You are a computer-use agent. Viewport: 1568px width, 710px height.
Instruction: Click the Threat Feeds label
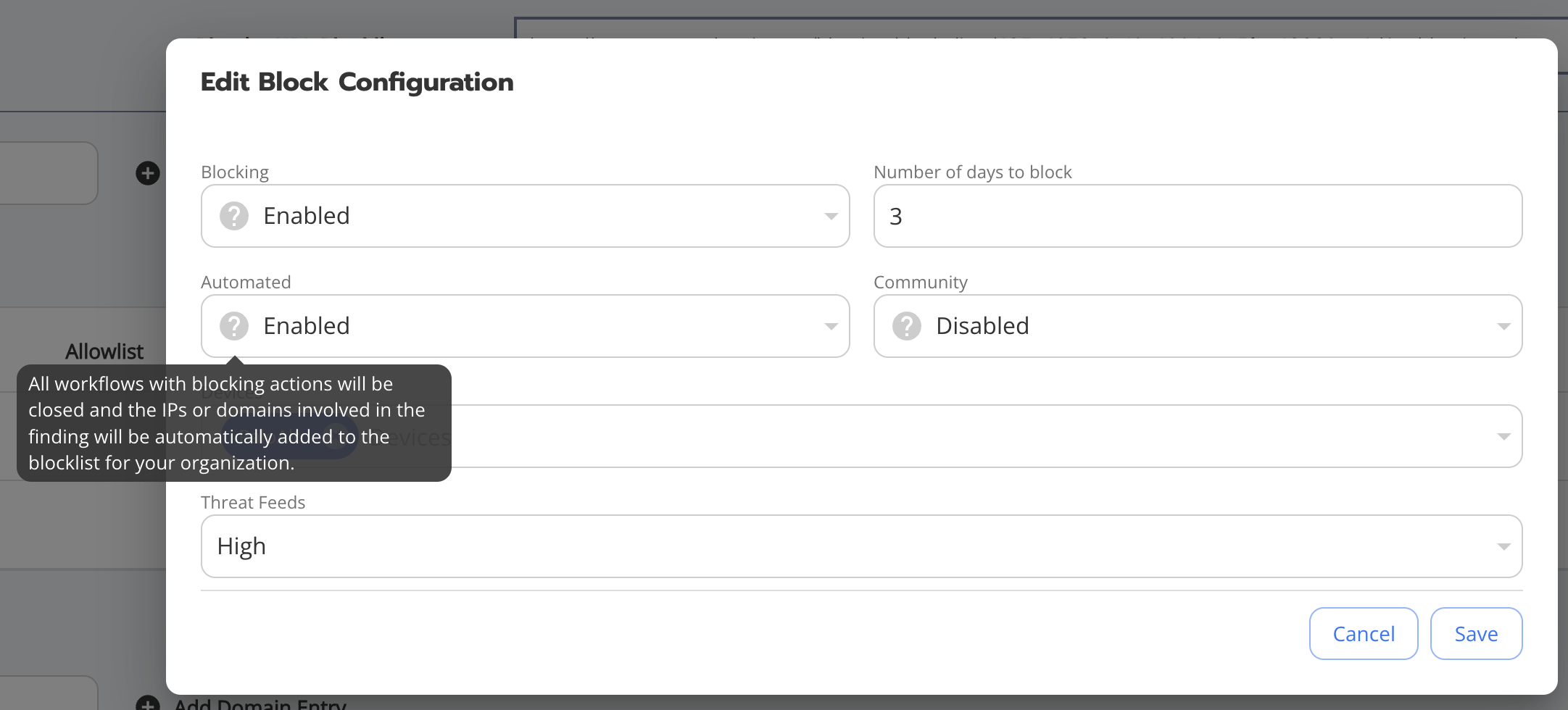click(253, 503)
